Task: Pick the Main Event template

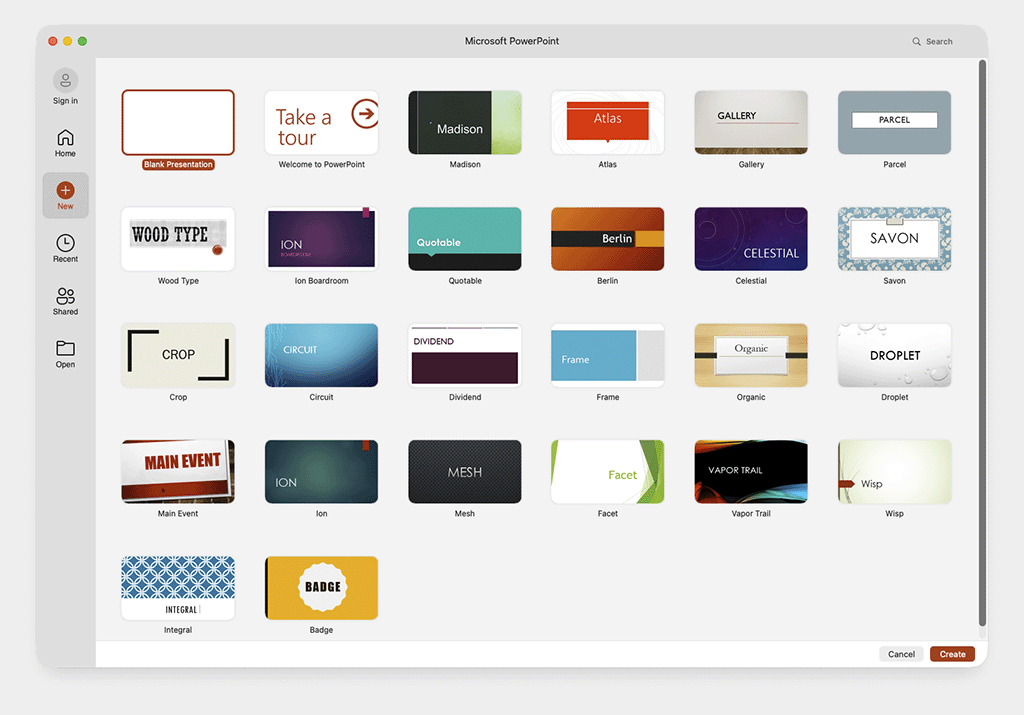Action: [x=178, y=470]
